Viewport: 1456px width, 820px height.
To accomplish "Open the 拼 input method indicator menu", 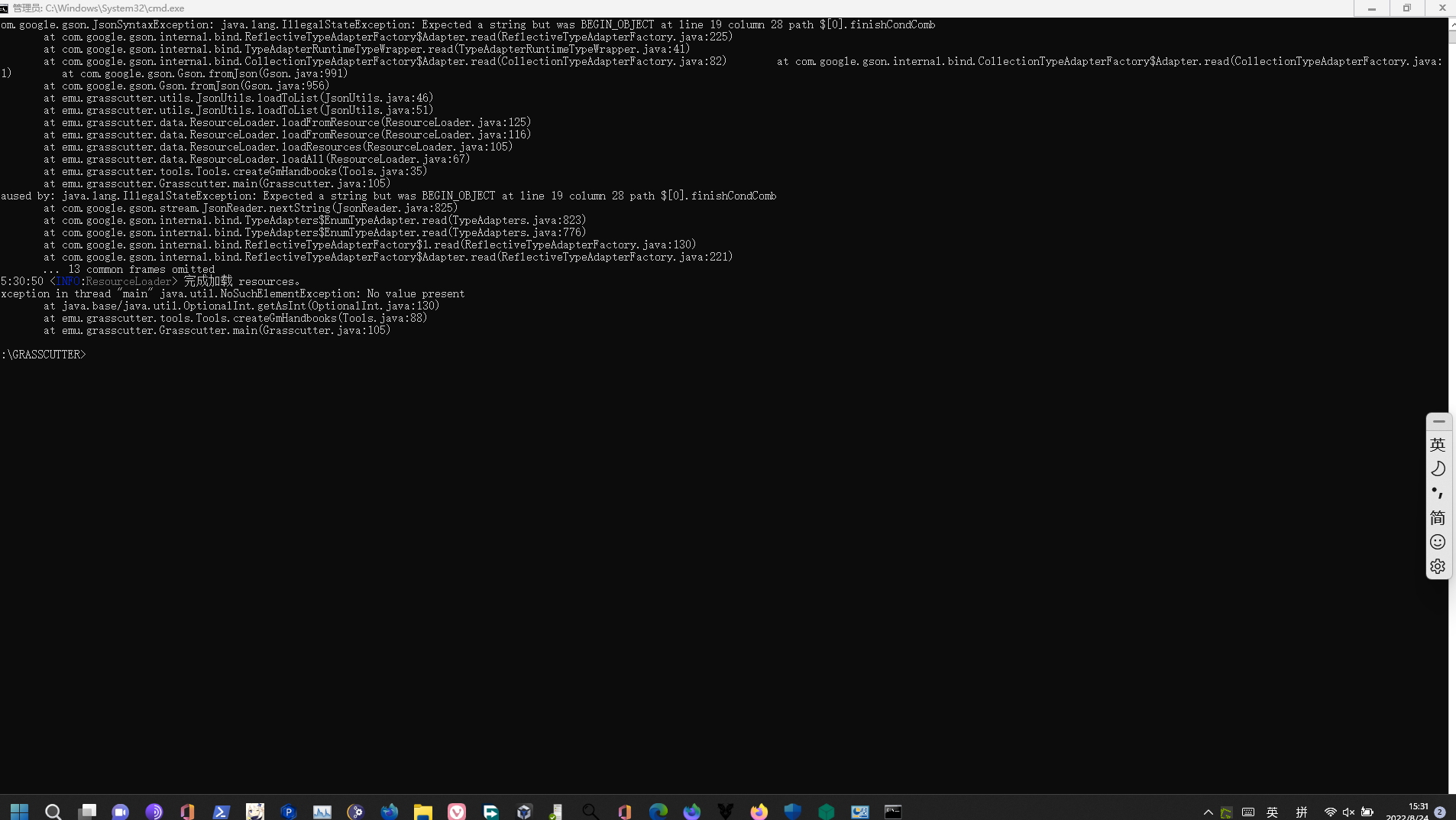I will tap(1304, 811).
